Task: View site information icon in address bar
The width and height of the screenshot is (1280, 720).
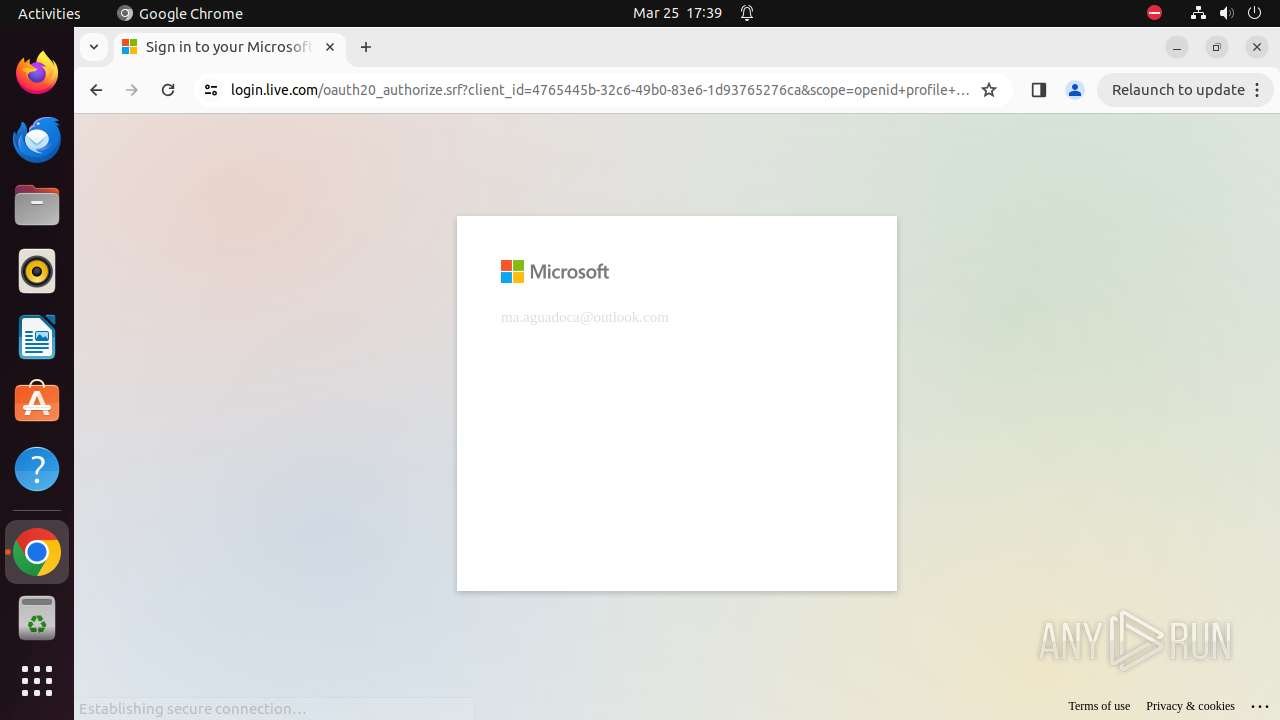Action: tap(210, 90)
